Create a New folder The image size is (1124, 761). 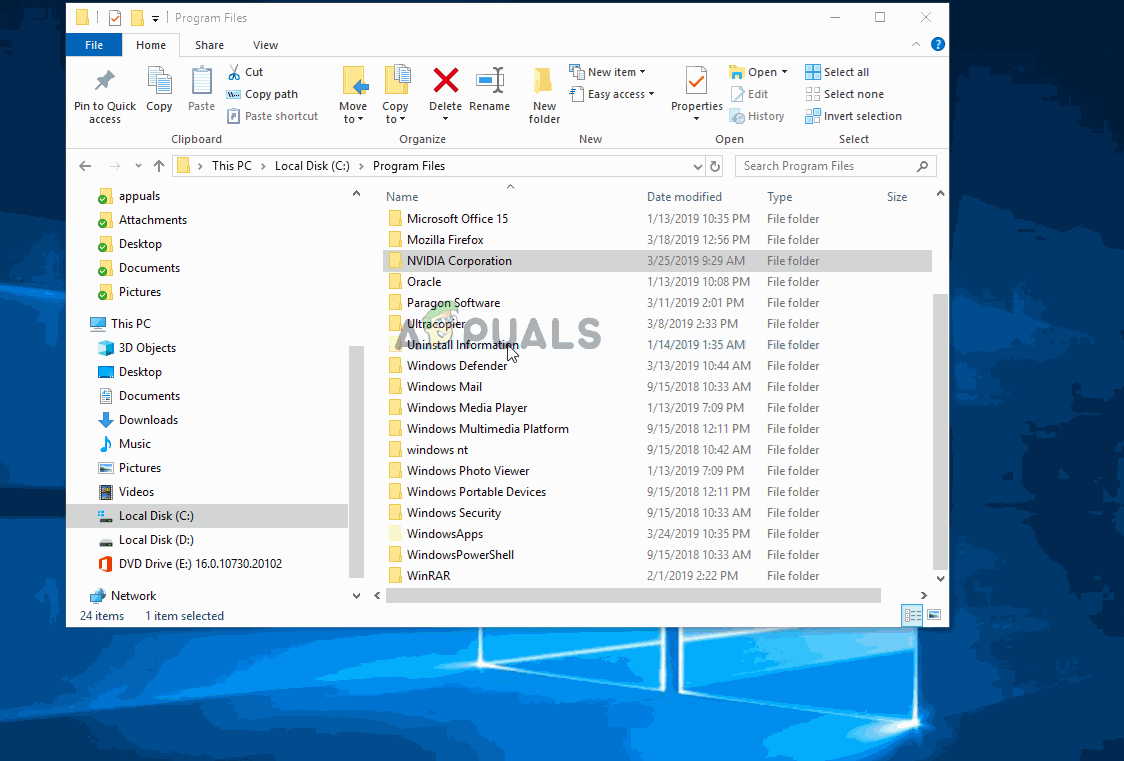544,95
